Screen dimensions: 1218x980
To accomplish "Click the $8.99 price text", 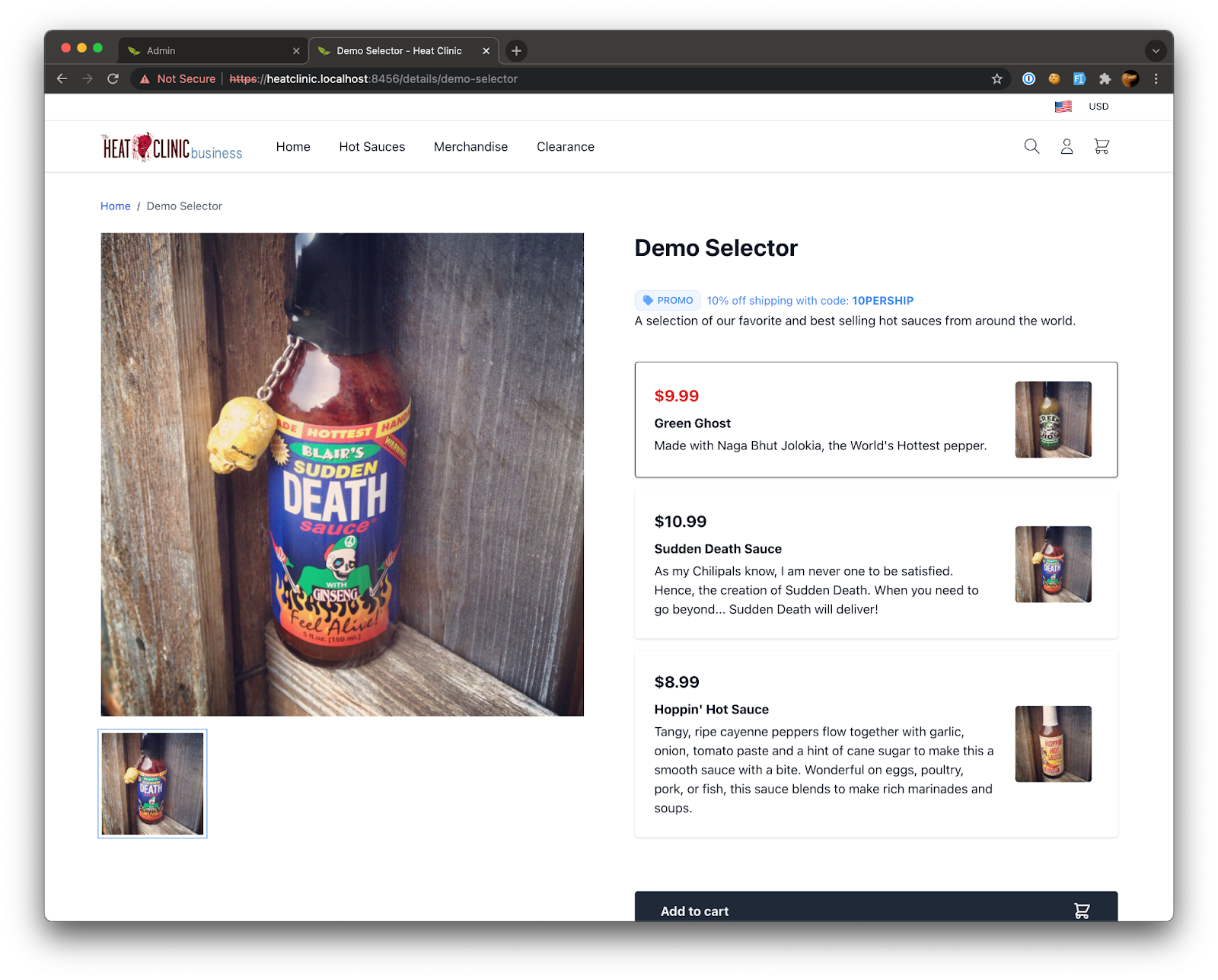I will [x=677, y=682].
